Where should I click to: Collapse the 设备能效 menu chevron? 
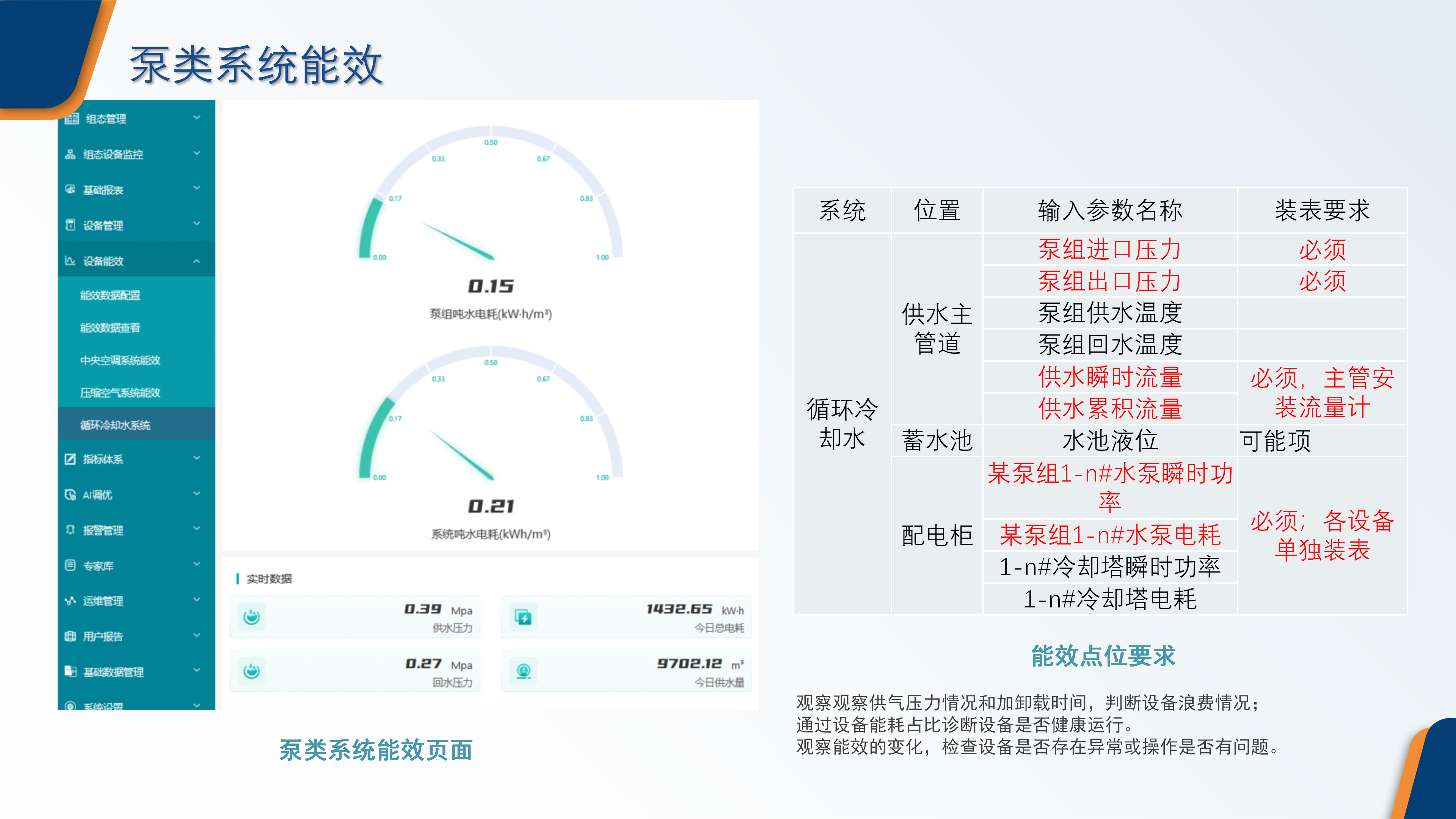coord(197,261)
